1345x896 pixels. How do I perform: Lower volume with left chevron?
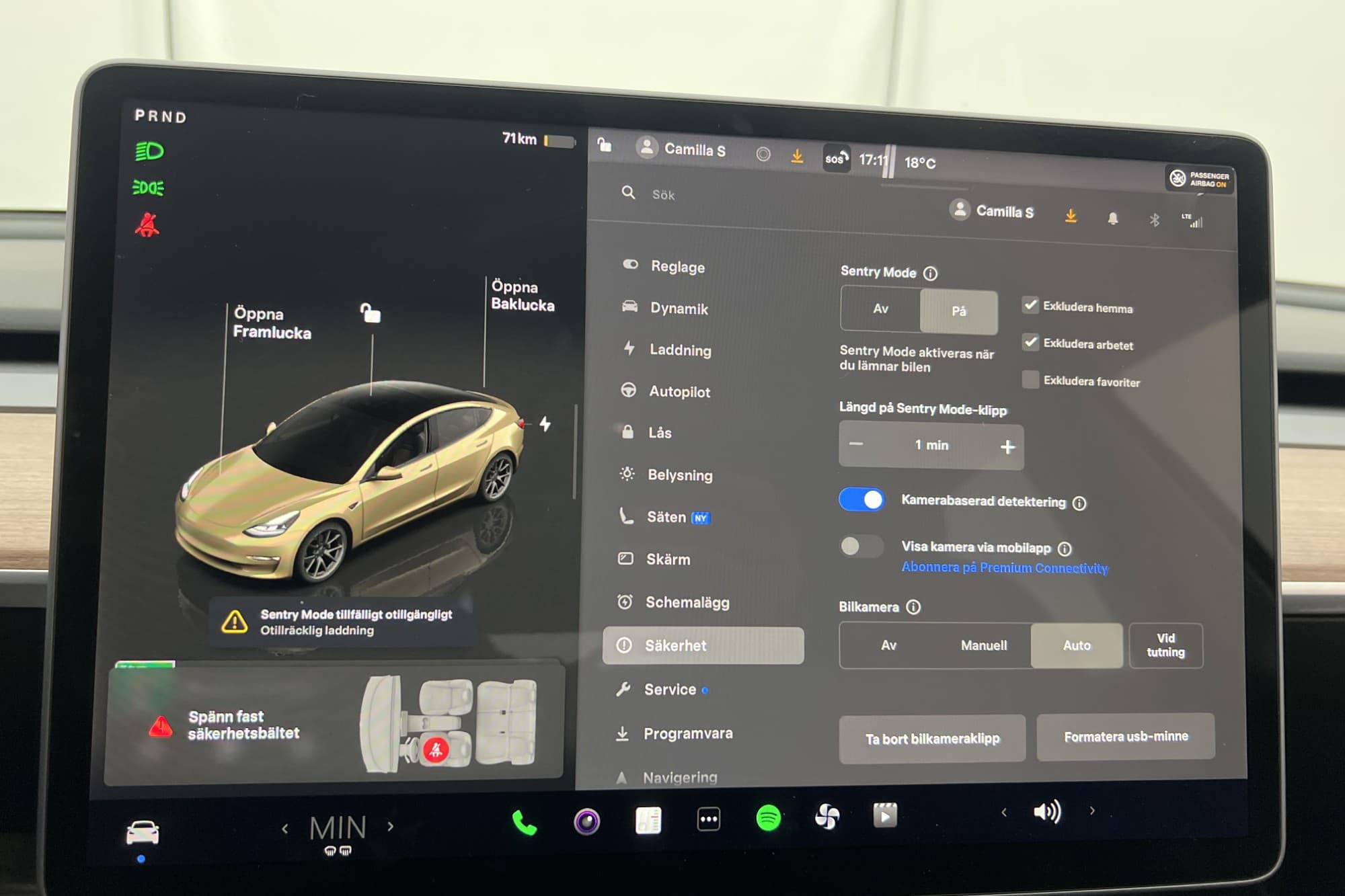pos(1004,812)
